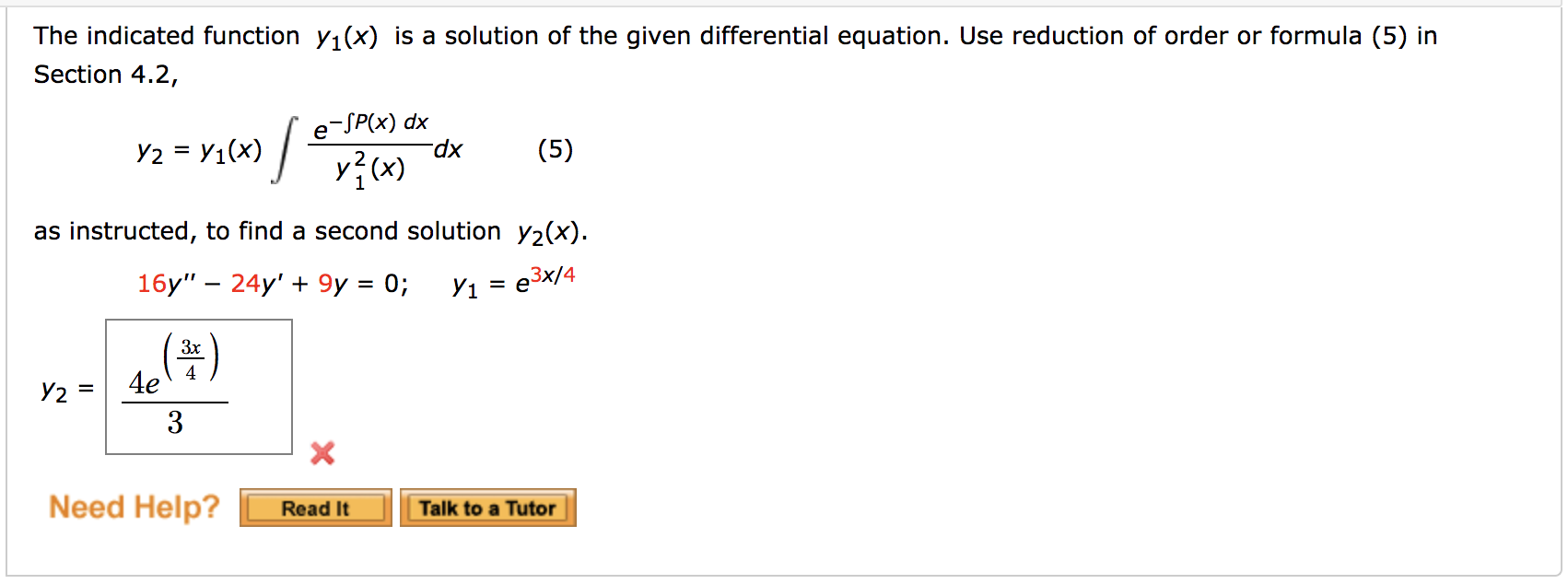Click the red 3x/4 exponent of y1
This screenshot has height=584, width=1568.
point(553,274)
